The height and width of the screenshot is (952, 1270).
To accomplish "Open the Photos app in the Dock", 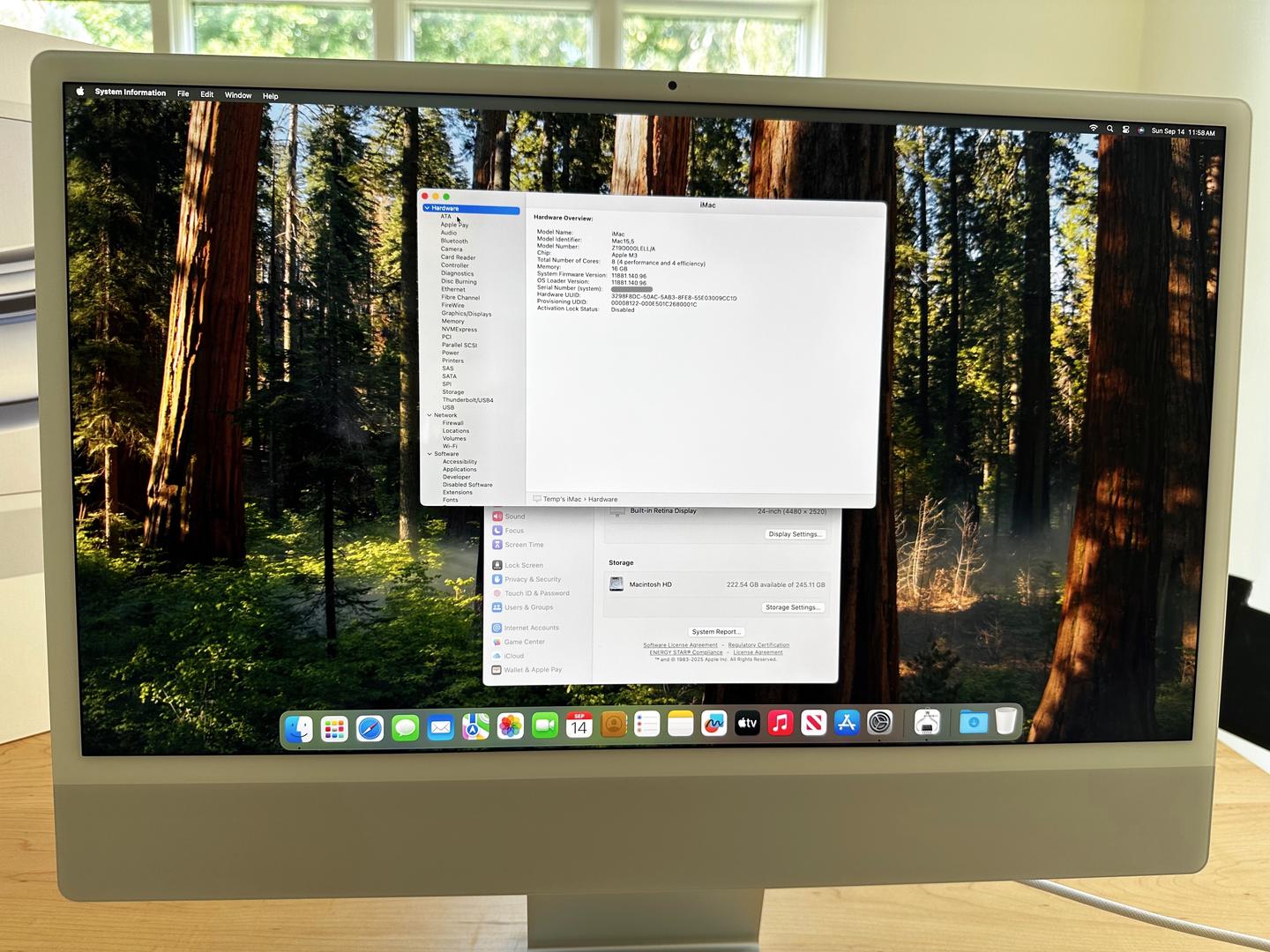I will pyautogui.click(x=510, y=726).
